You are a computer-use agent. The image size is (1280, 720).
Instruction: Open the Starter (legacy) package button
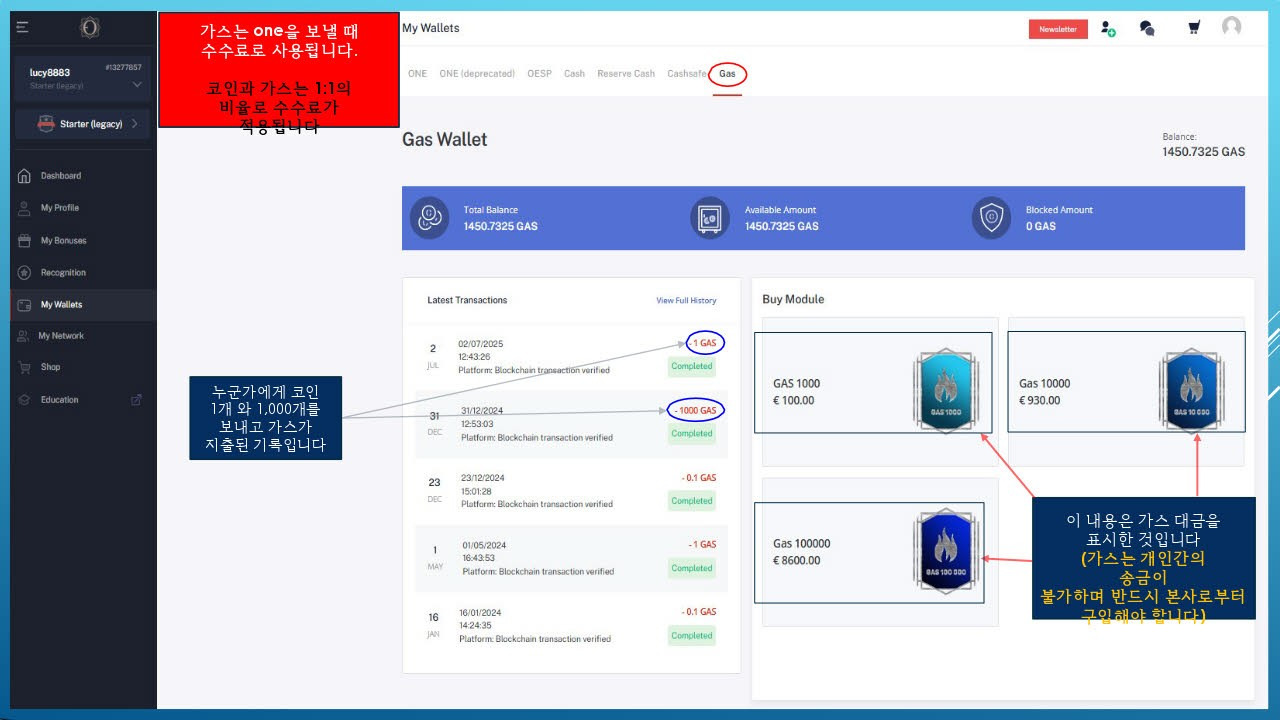[83, 124]
